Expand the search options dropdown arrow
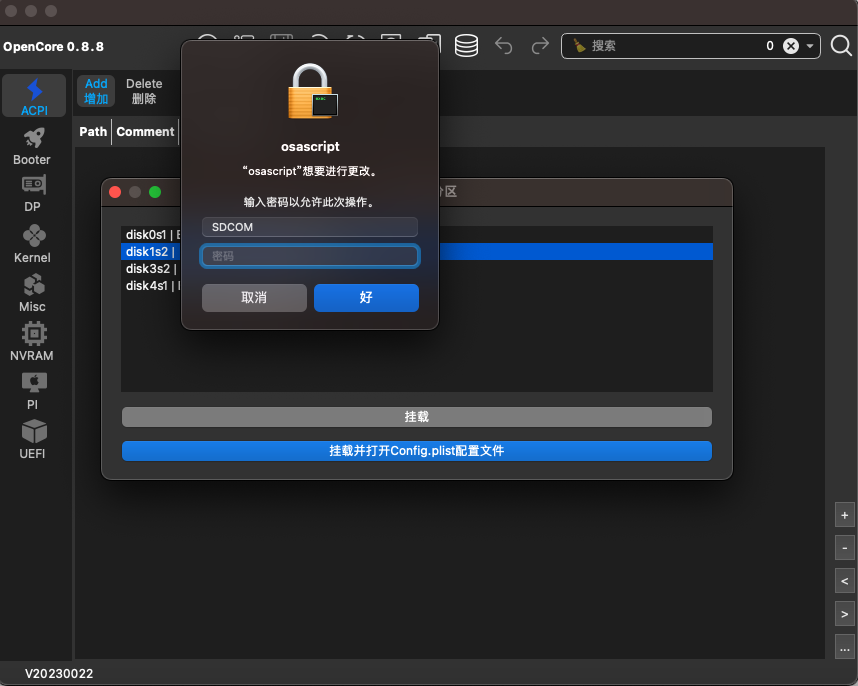858x686 pixels. 810,46
